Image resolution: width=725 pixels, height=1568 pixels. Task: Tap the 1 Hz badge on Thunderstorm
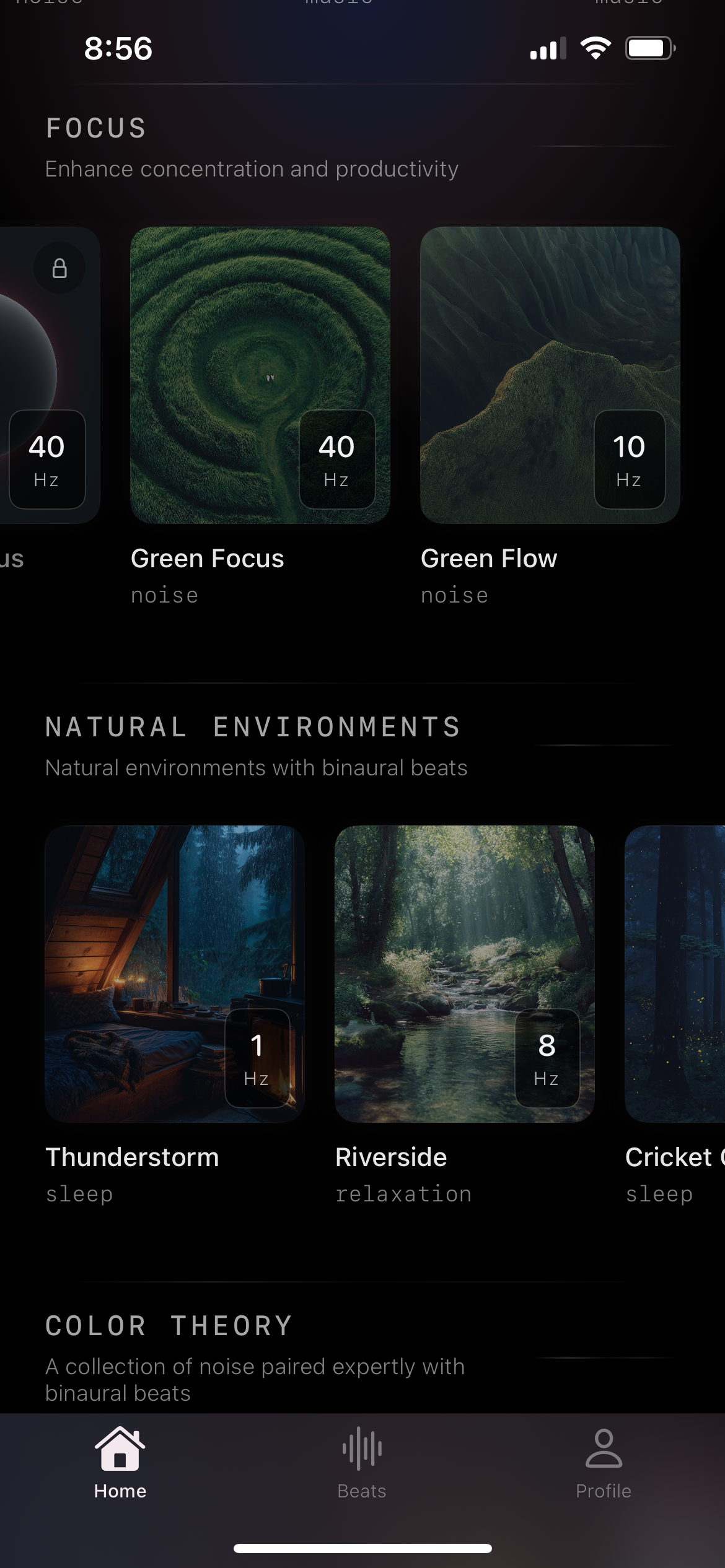coord(257,1058)
